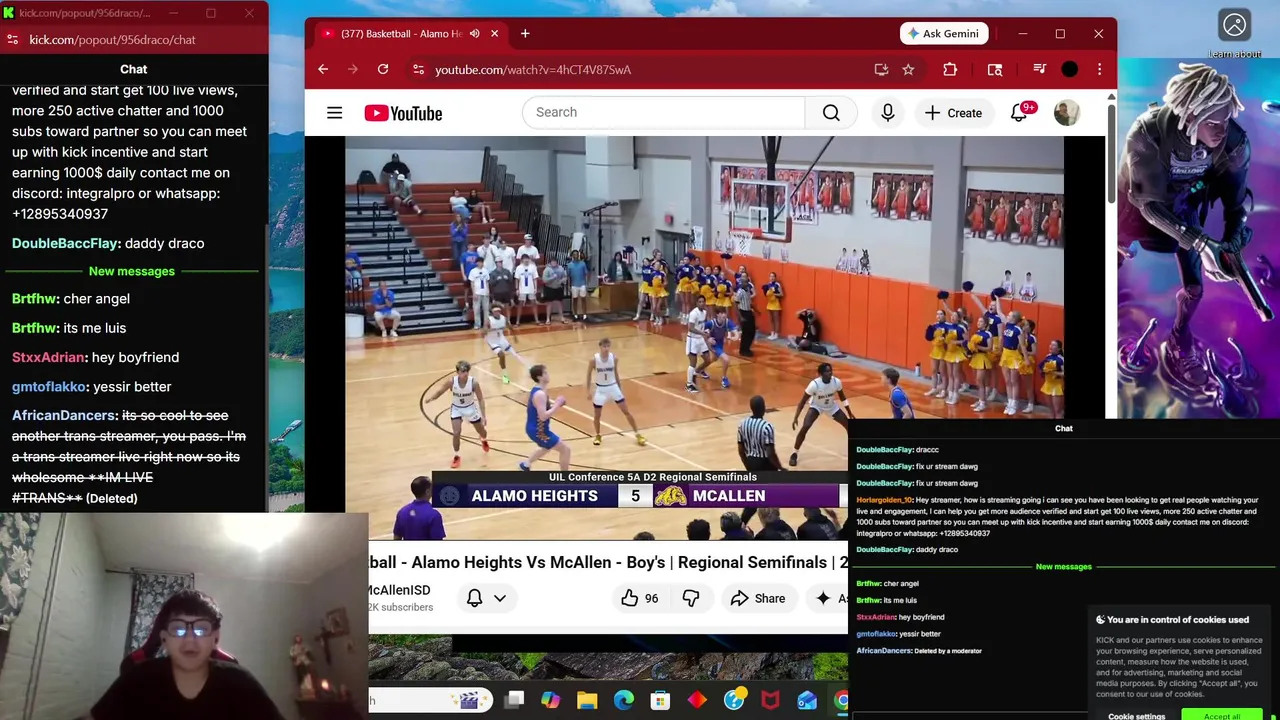This screenshot has width=1280, height=720.
Task: Click the Ask Gemini button
Action: tap(945, 33)
